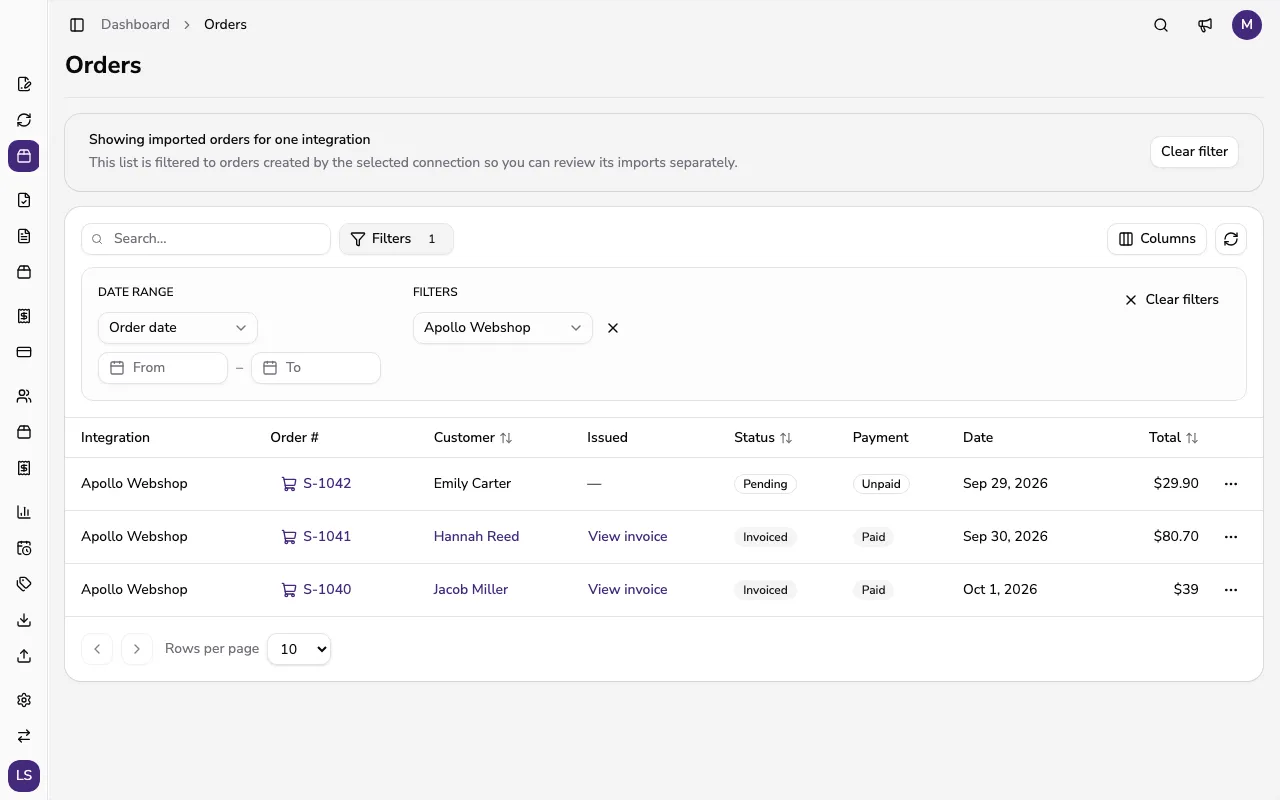Open the M user avatar menu
Image resolution: width=1280 pixels, height=800 pixels.
tap(1247, 25)
